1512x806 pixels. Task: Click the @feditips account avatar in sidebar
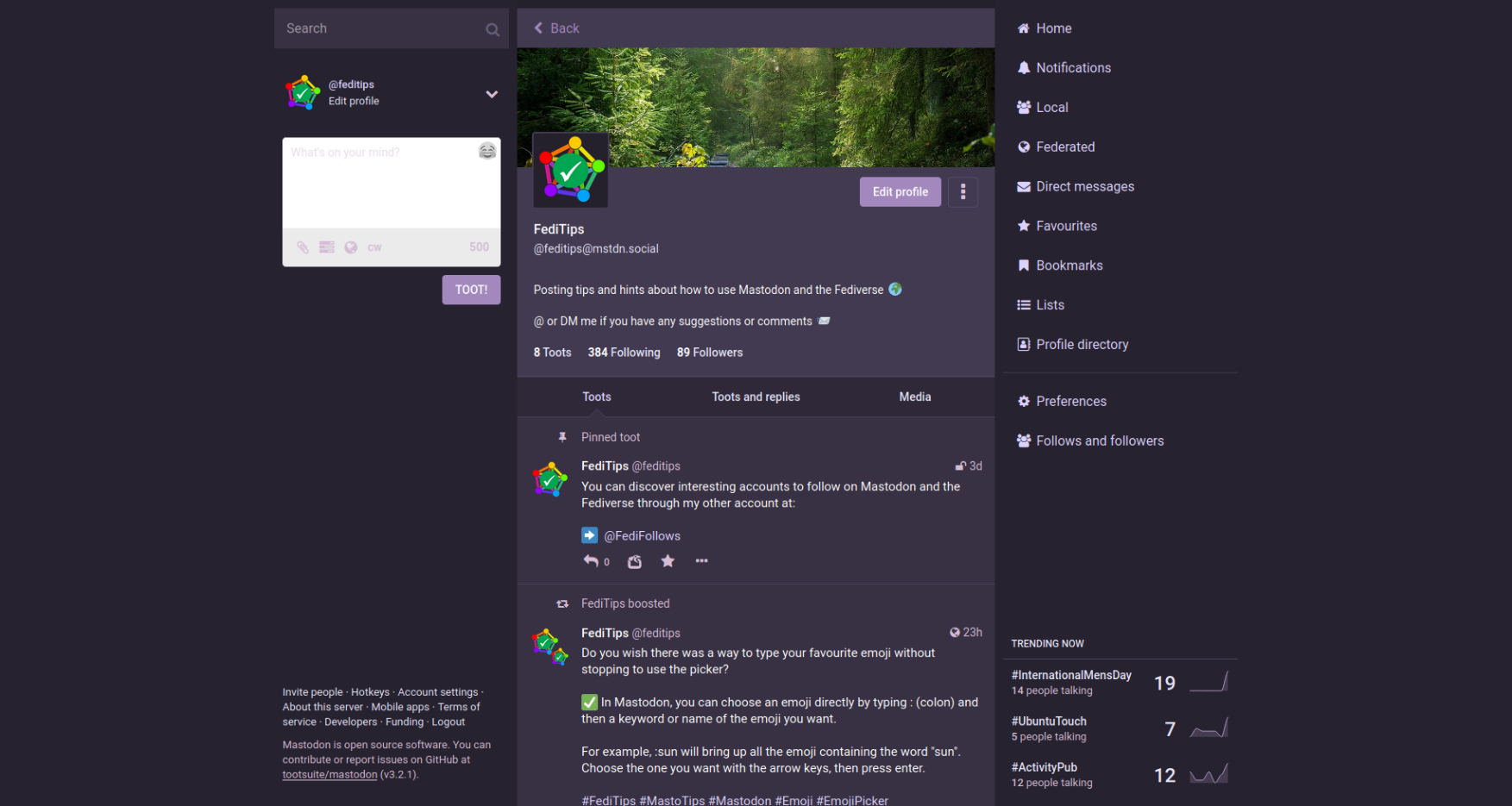coord(303,93)
